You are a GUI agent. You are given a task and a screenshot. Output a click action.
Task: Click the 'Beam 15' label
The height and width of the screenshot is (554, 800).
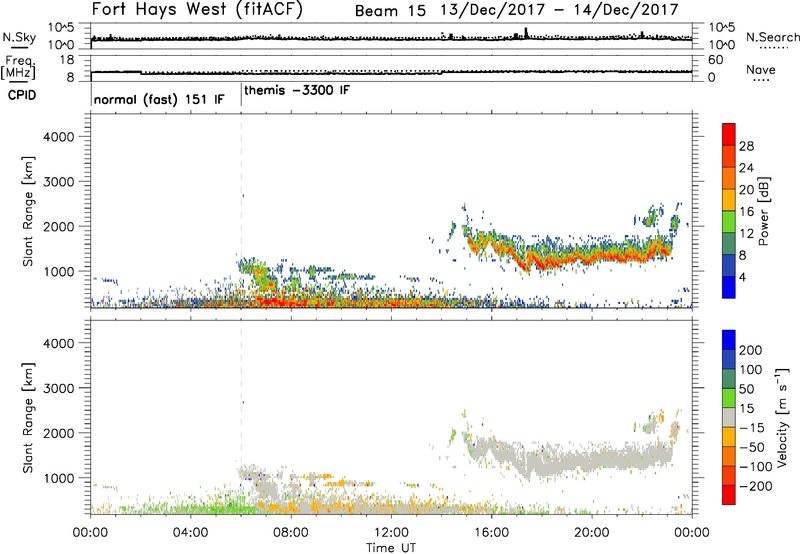pyautogui.click(x=390, y=11)
